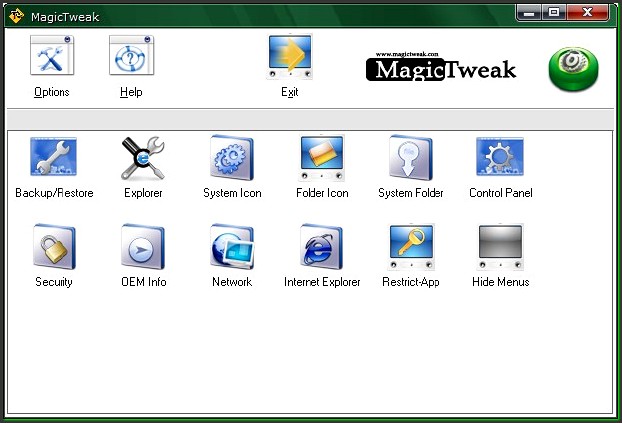Open Backup/Restore wrench icon
Screen dimensions: 622x423
coord(54,157)
